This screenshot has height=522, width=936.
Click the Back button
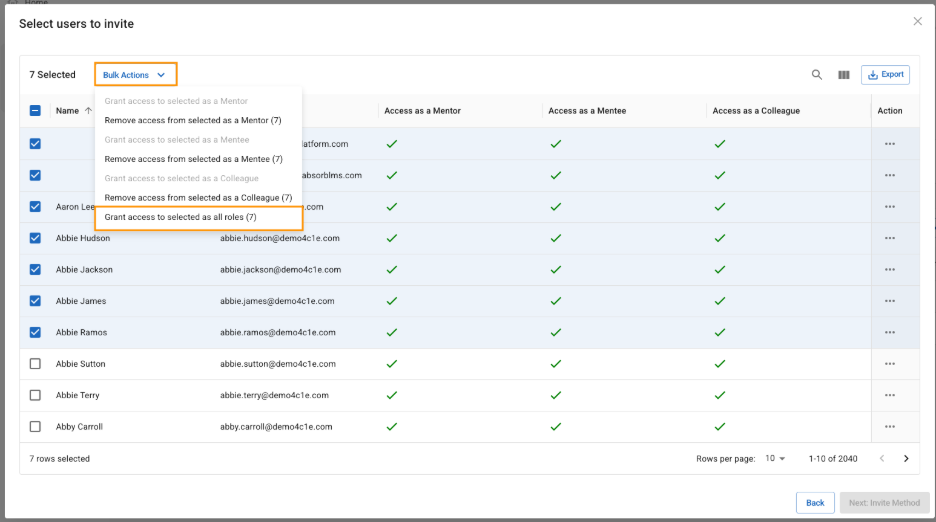tap(815, 503)
